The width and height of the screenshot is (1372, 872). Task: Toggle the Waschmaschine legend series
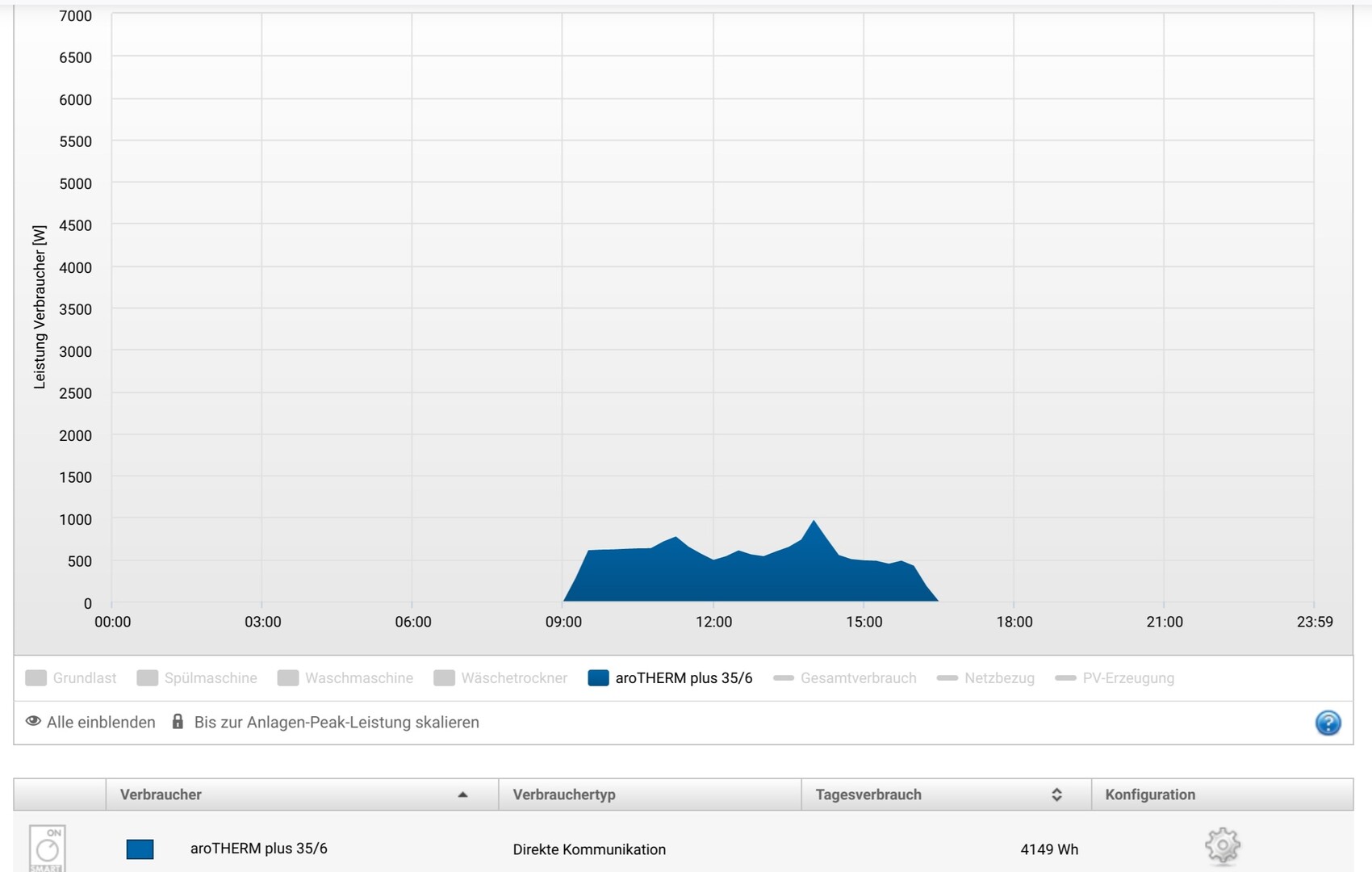(345, 678)
